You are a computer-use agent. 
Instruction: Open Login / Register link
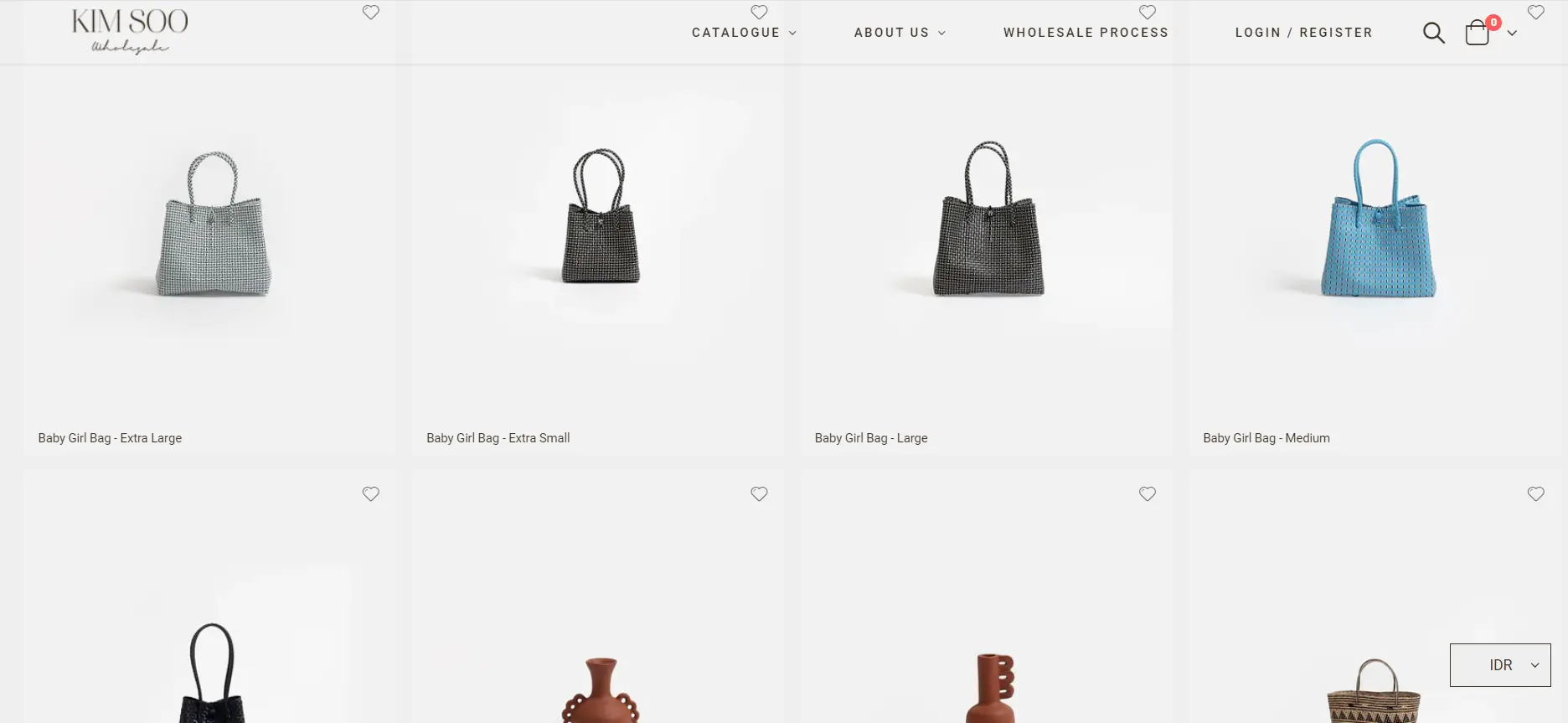point(1303,33)
